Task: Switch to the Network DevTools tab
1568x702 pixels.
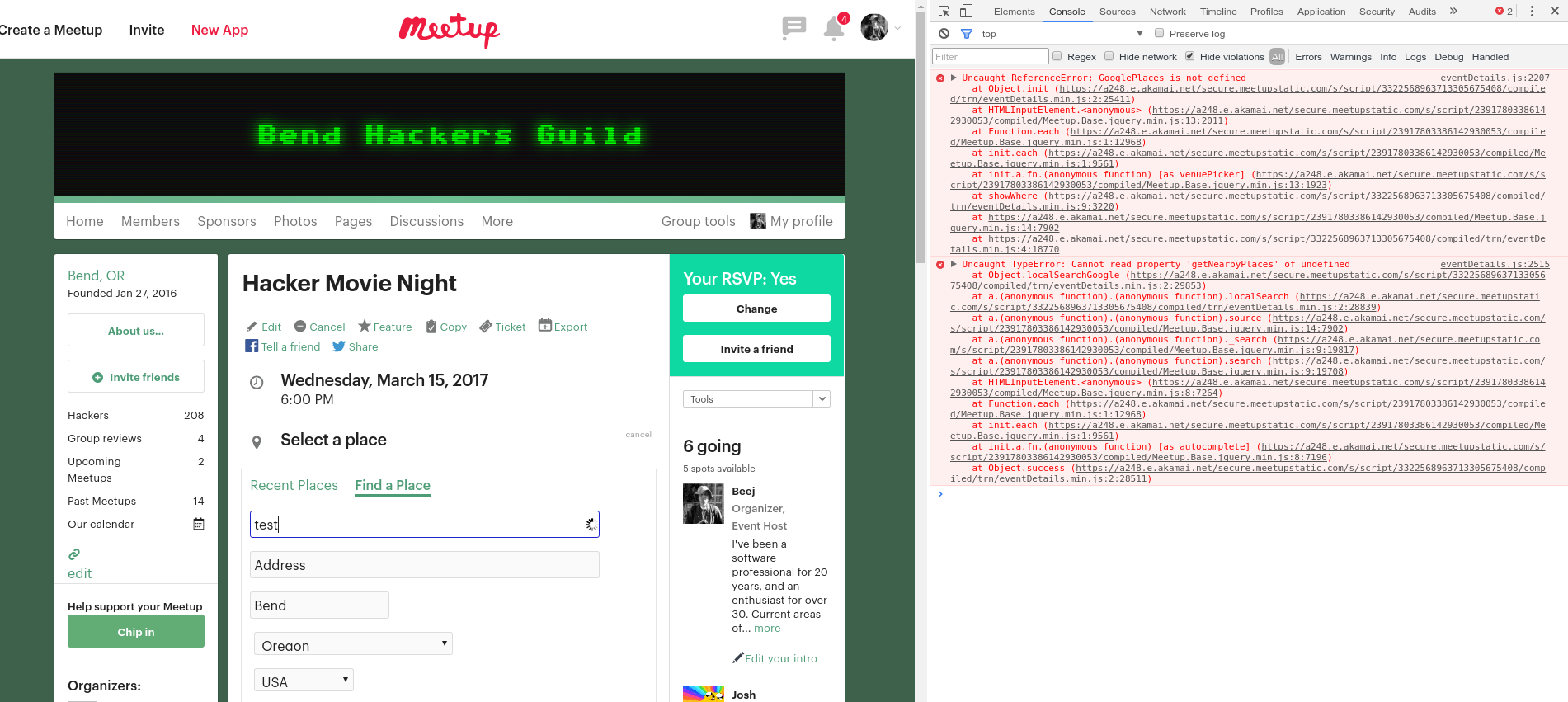Action: point(1167,12)
